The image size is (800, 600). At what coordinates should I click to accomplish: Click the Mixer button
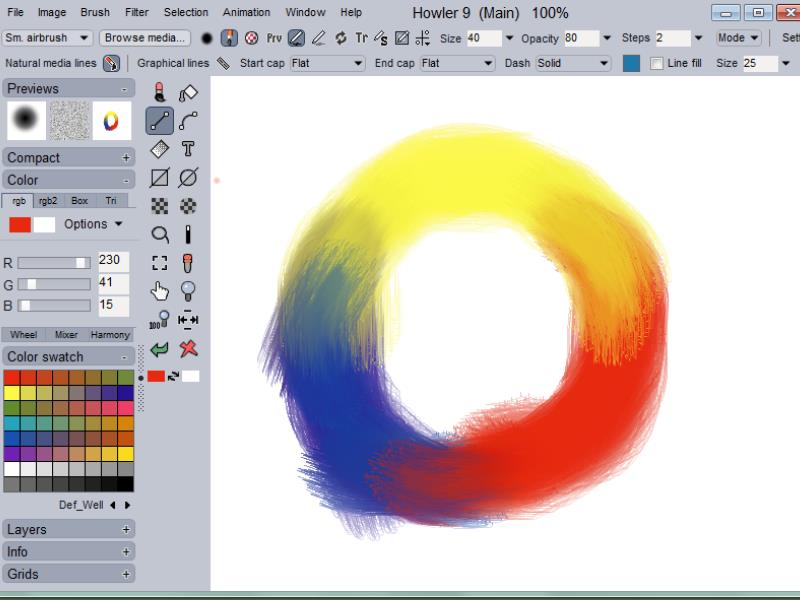[x=66, y=335]
